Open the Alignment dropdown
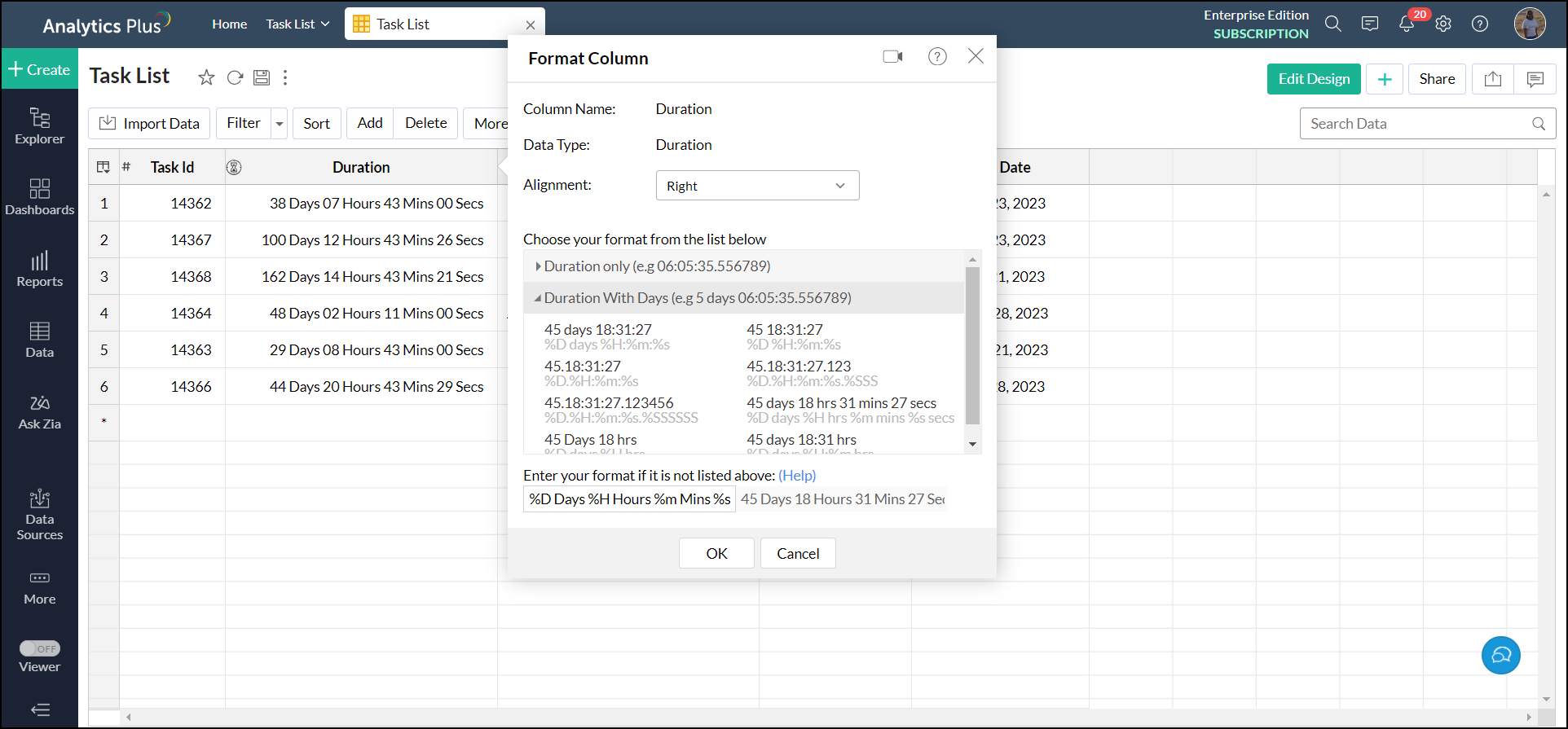The image size is (1568, 729). click(757, 186)
